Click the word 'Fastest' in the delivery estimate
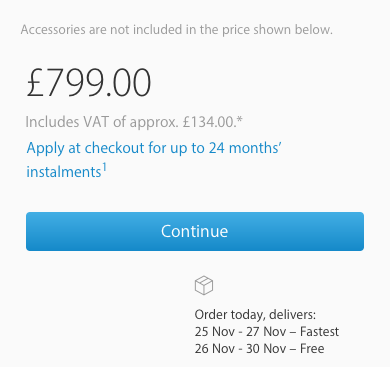The height and width of the screenshot is (367, 390). (319, 331)
